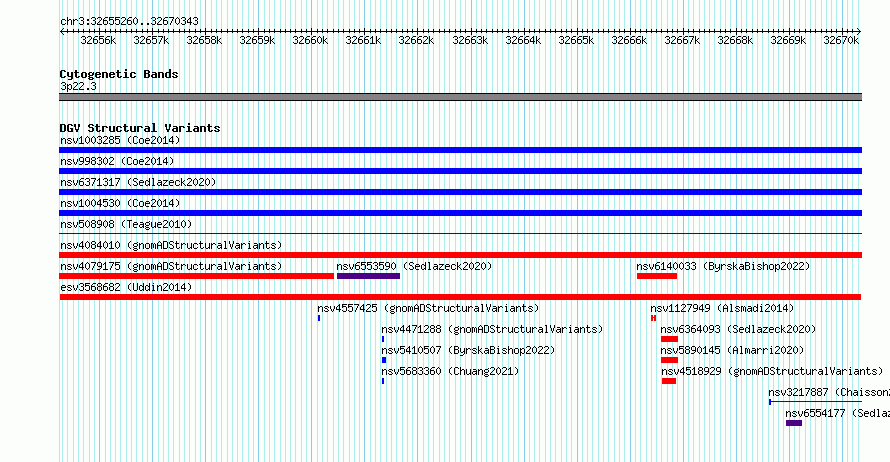Open esv3568682 (Uddin2014) label
Image resolution: width=890 pixels, height=462 pixels.
(126, 287)
